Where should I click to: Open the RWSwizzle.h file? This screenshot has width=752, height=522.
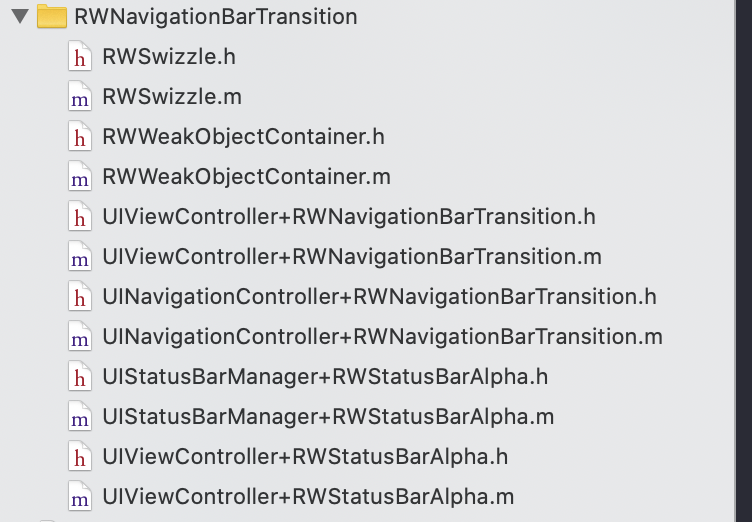(x=168, y=57)
